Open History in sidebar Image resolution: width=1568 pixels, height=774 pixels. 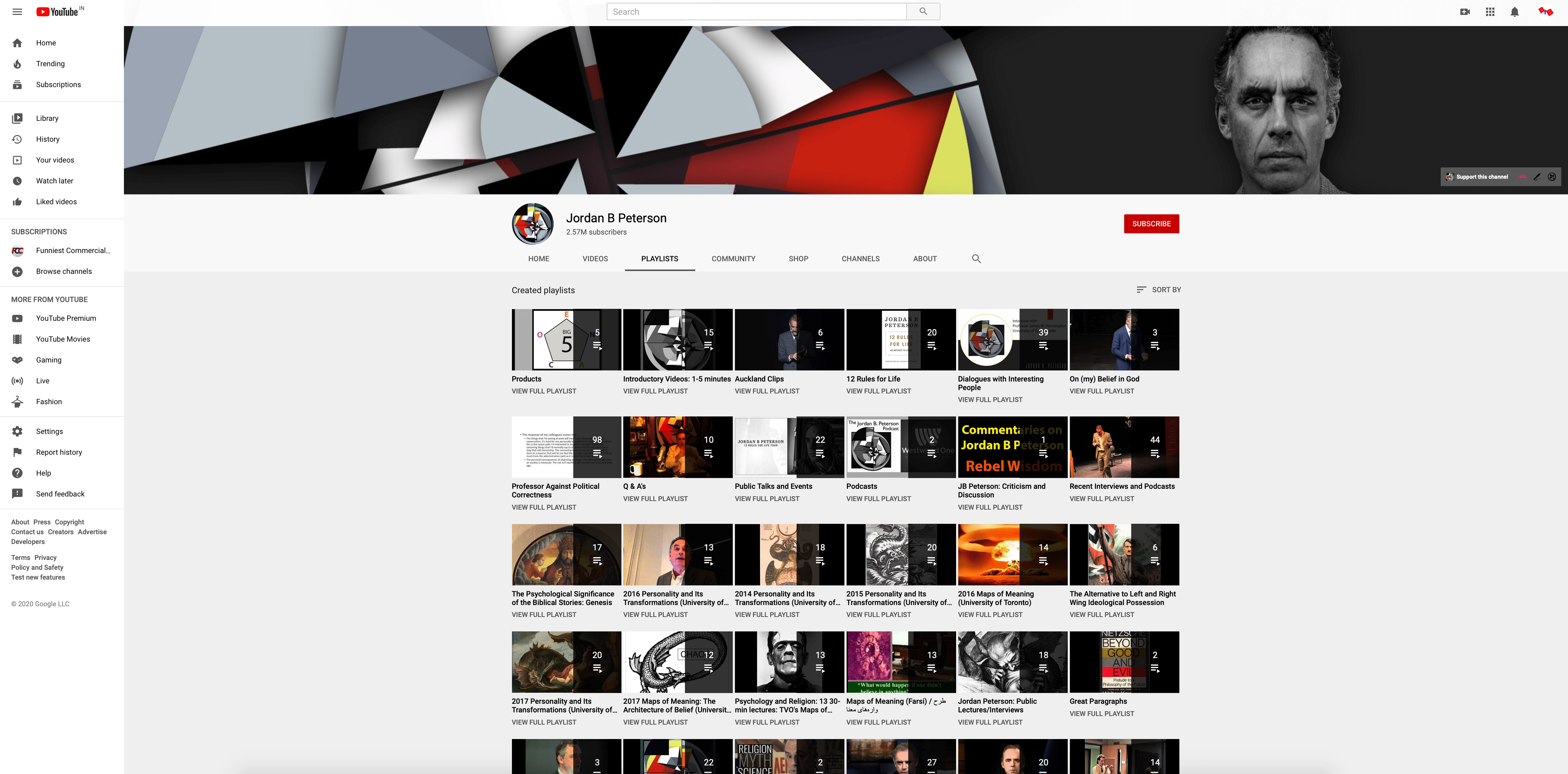(62, 139)
